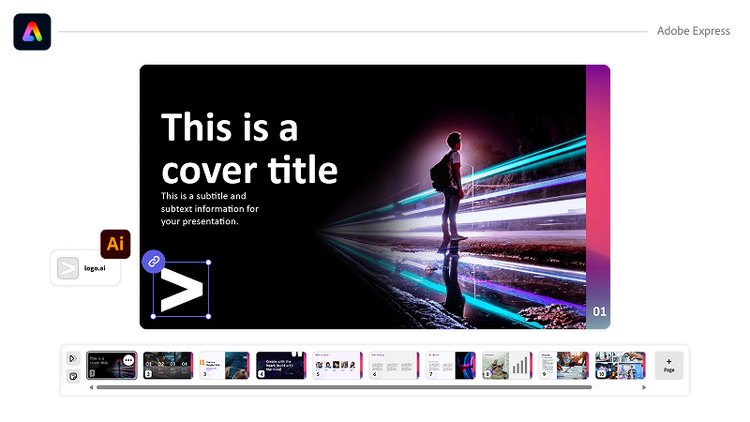Image resolution: width=750 pixels, height=422 pixels.
Task: Click the play presentation icon in filmstrip
Action: click(x=73, y=358)
